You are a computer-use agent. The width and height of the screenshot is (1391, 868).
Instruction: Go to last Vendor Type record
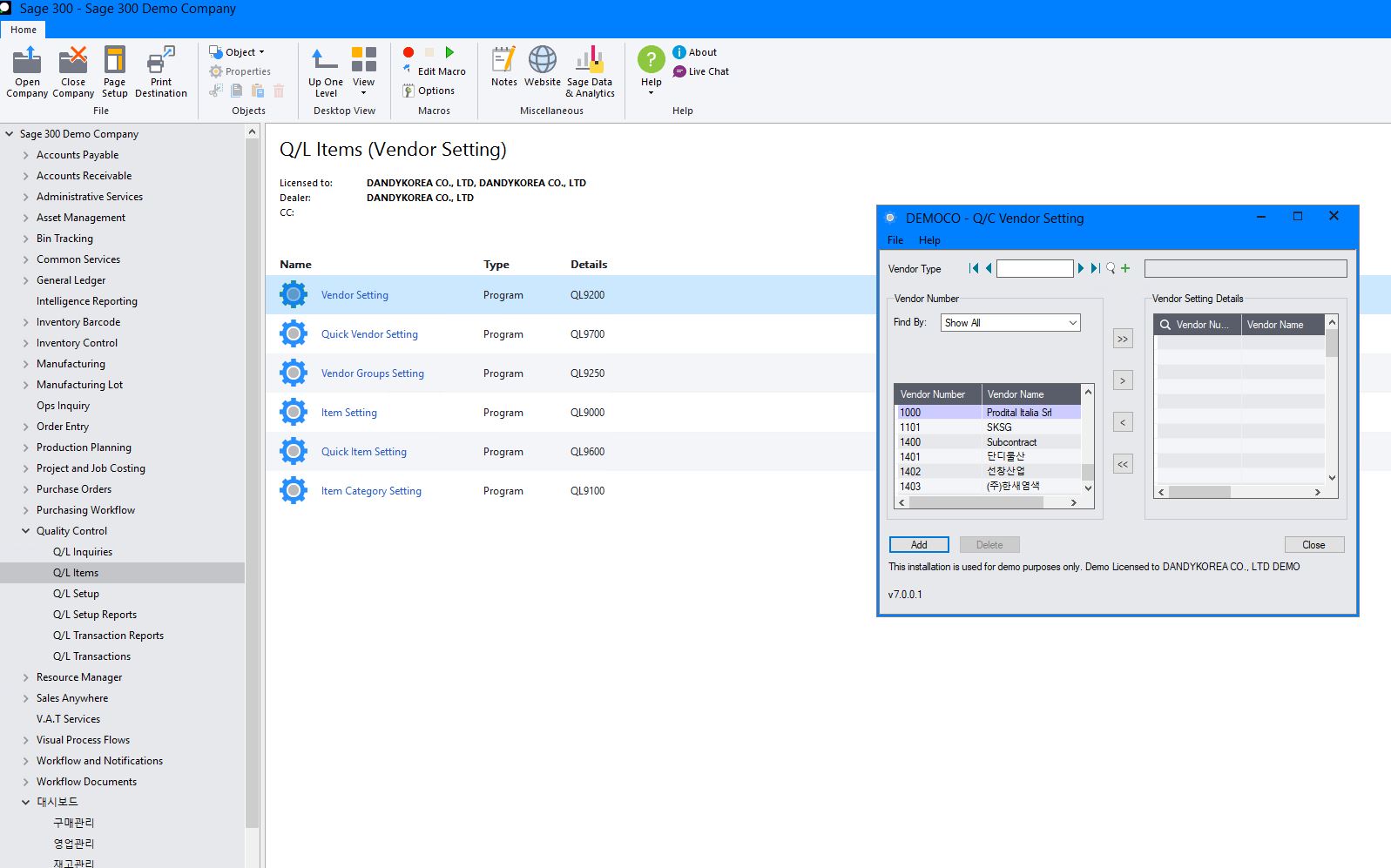1096,268
